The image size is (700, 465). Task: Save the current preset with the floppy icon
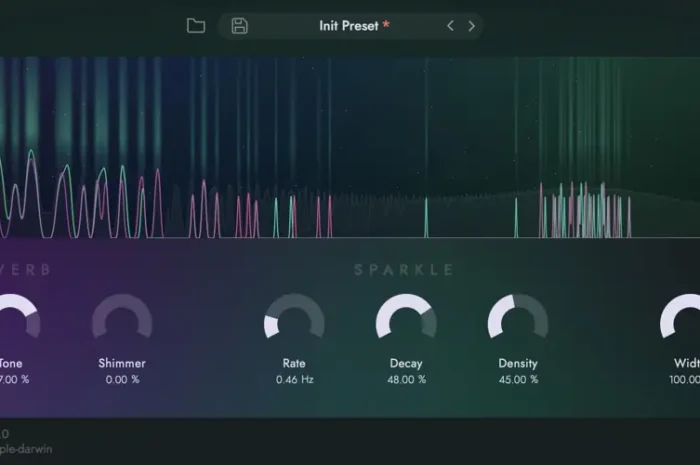tap(240, 26)
